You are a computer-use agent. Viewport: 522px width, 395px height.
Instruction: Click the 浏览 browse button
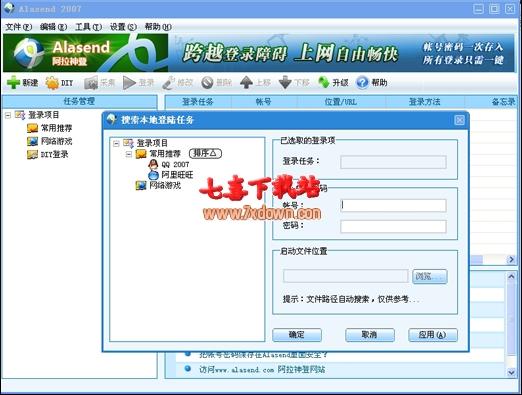coord(430,276)
